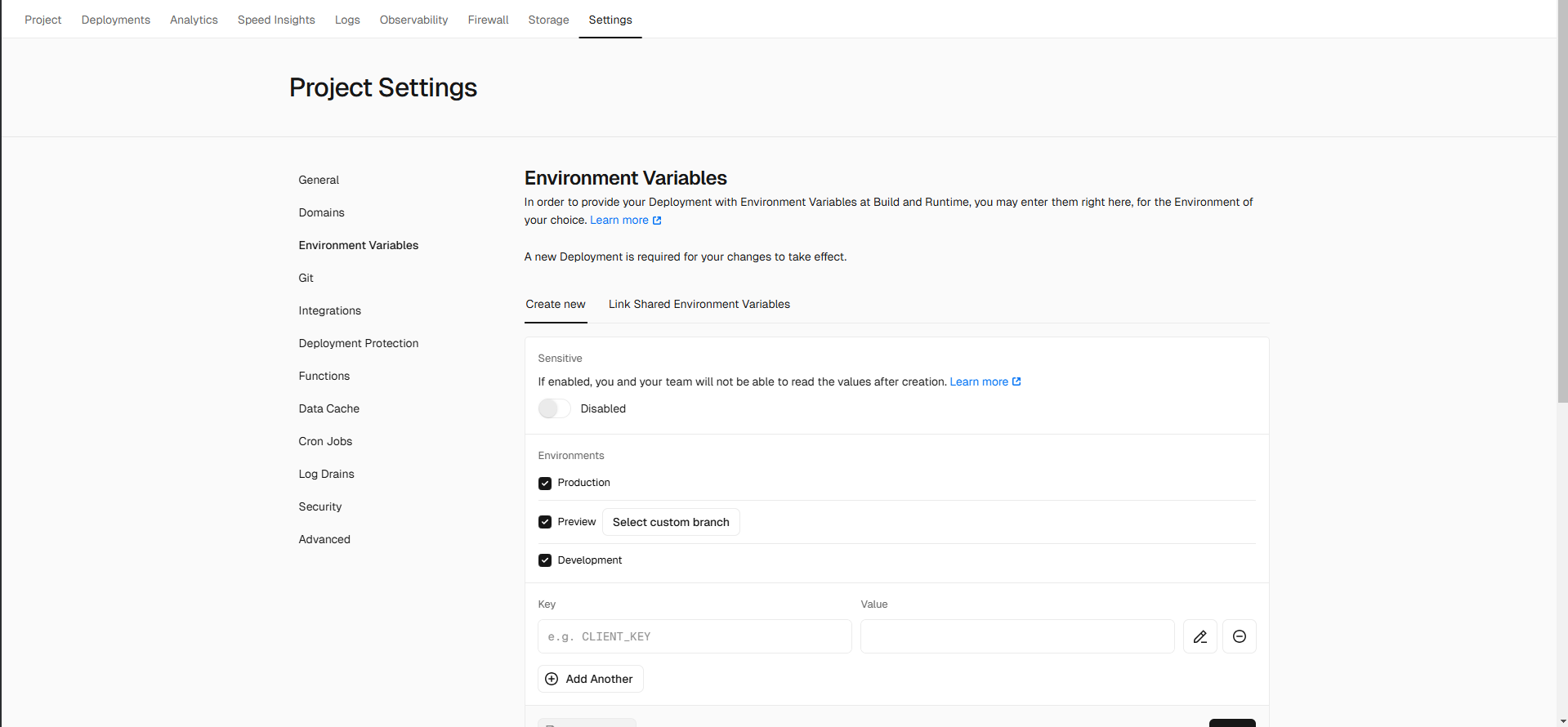Select the Settings tab

click(x=610, y=20)
